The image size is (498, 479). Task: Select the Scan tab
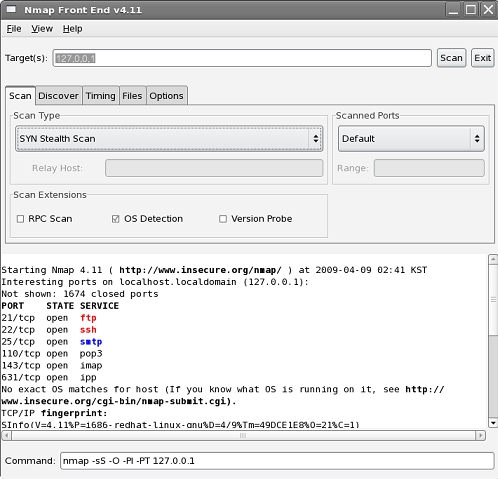point(20,96)
